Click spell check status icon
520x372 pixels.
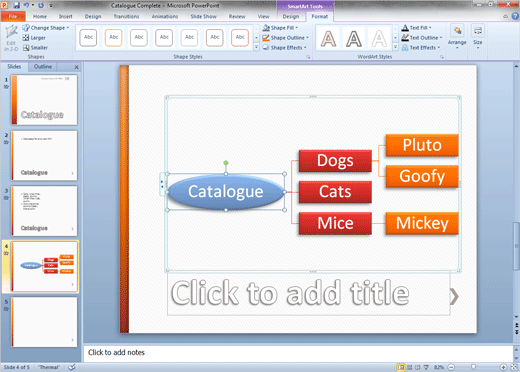[x=72, y=367]
